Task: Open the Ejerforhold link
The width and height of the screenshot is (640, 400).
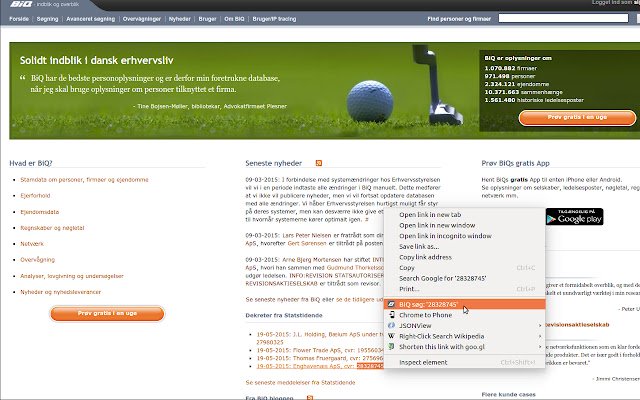Action: 36,196
